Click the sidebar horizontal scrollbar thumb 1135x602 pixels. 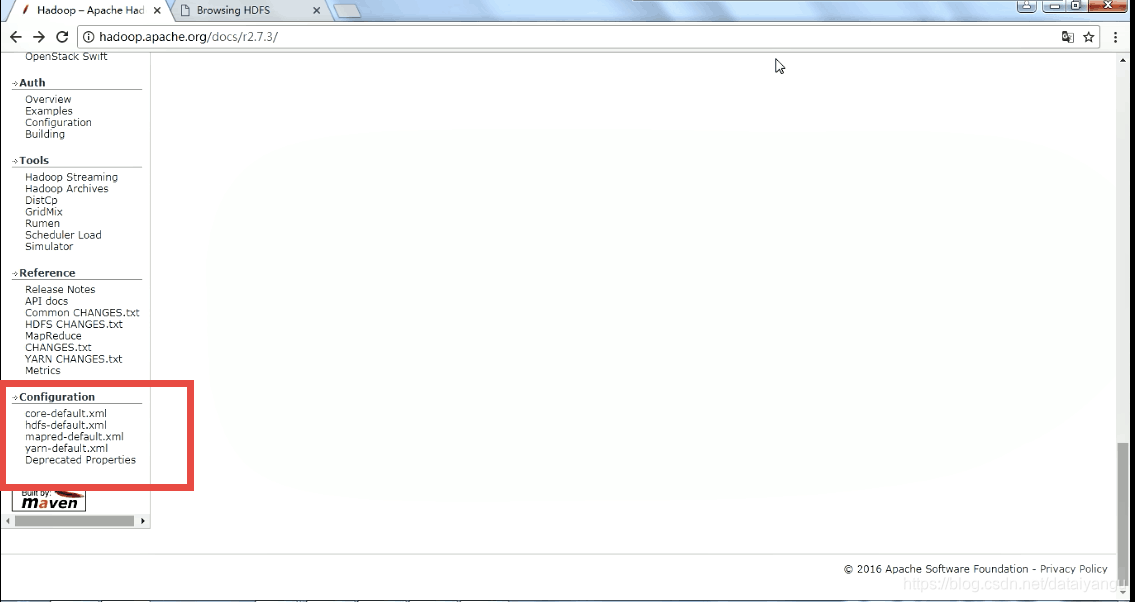74,521
